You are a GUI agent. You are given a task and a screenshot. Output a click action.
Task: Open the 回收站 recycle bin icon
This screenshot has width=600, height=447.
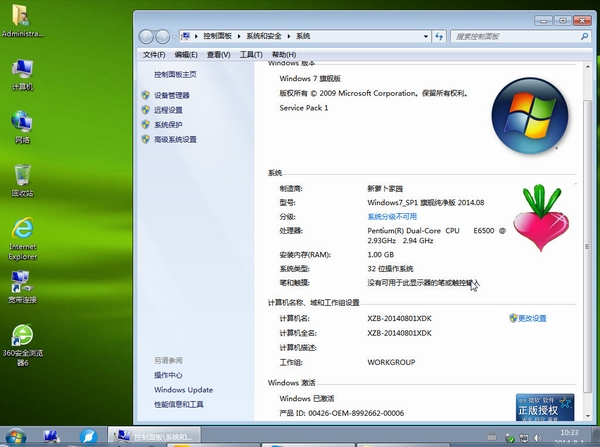22,180
